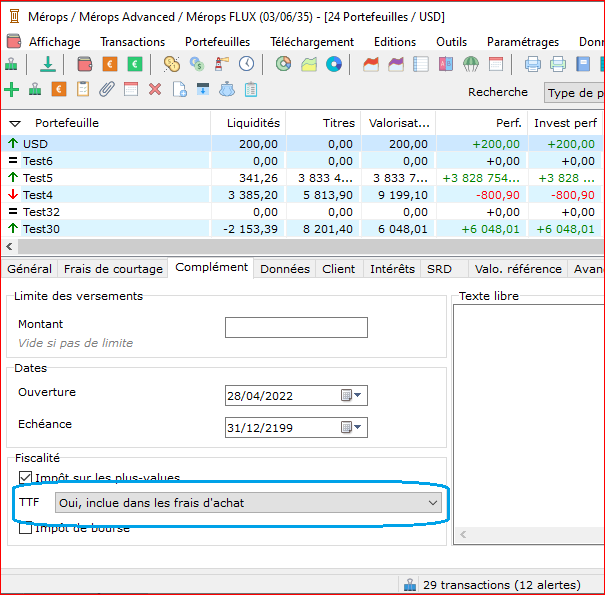Switch to the Intérêts tab
The image size is (613, 595).
[x=393, y=269]
